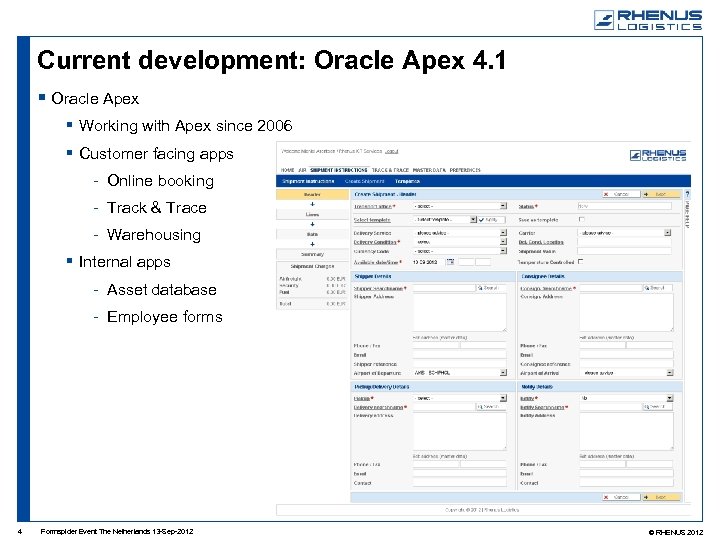Switch to the PREFERENCES tab

pos(465,170)
